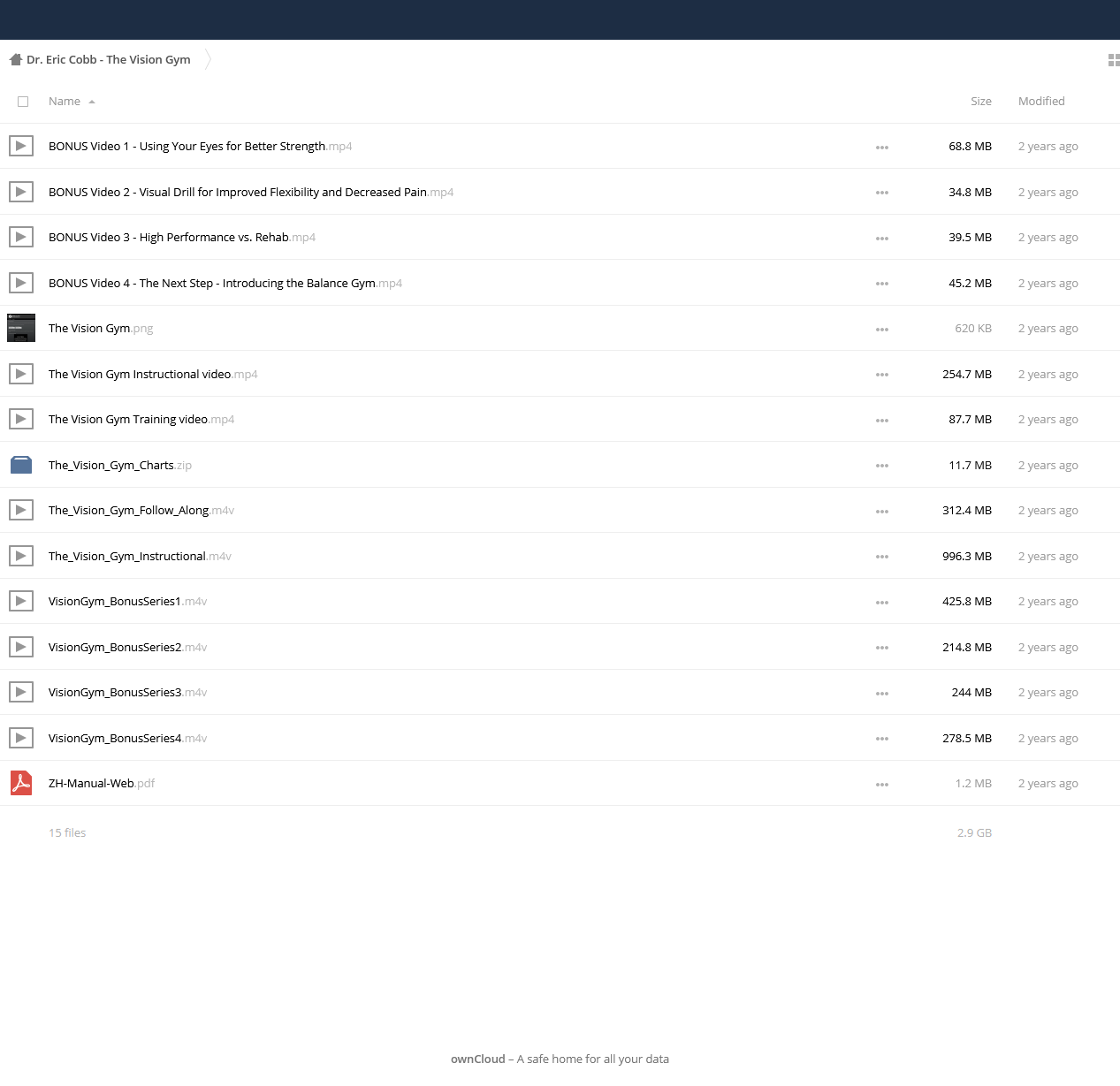Open BONUS Video 4 - Introducing the Balance Gym

click(225, 283)
